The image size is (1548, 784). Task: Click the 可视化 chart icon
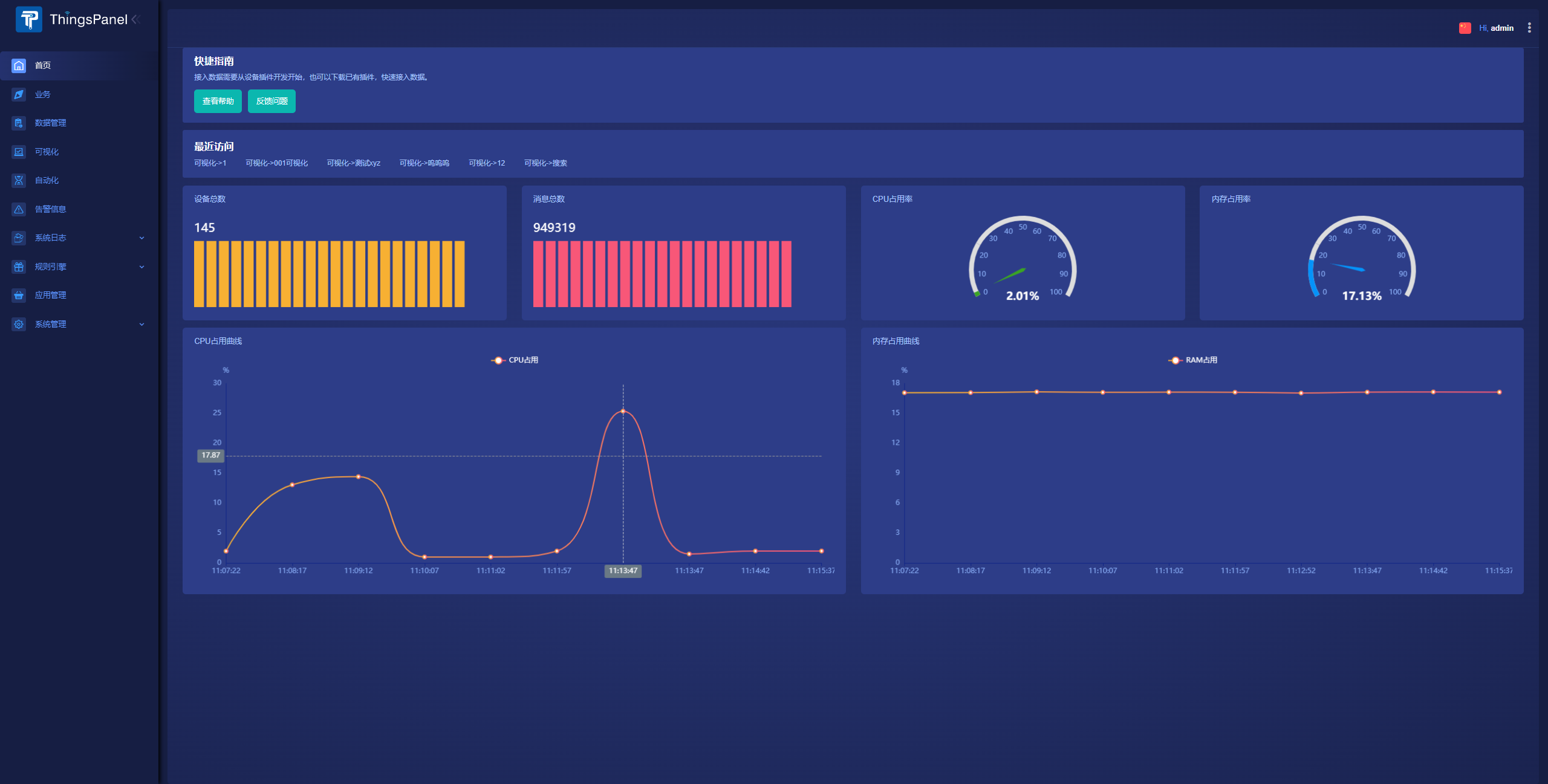19,152
